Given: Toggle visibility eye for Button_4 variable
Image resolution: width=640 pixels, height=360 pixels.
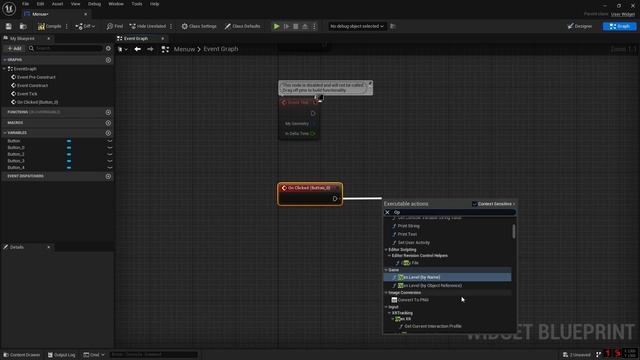Looking at the screenshot, I should click(109, 167).
